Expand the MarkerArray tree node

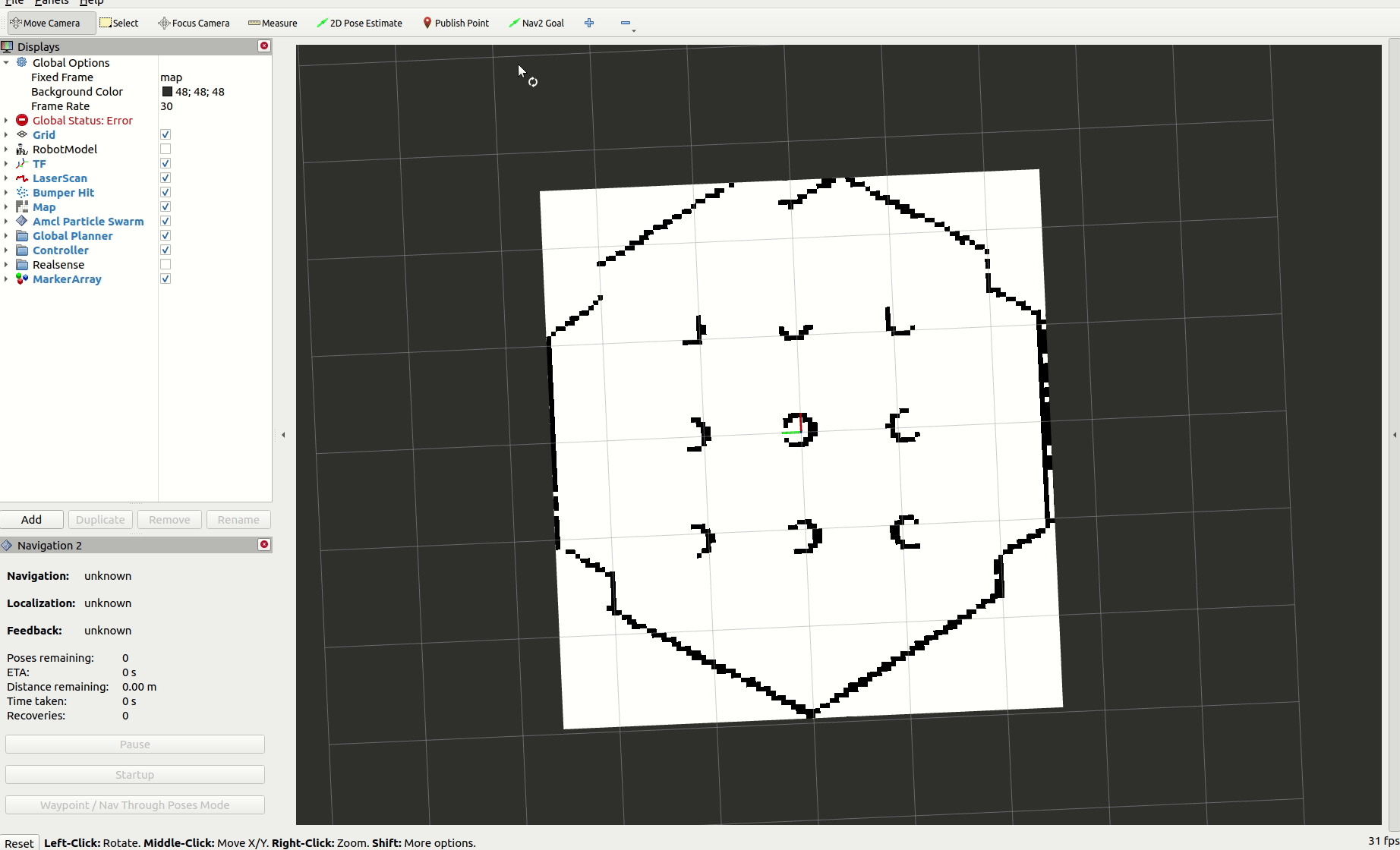click(x=6, y=279)
